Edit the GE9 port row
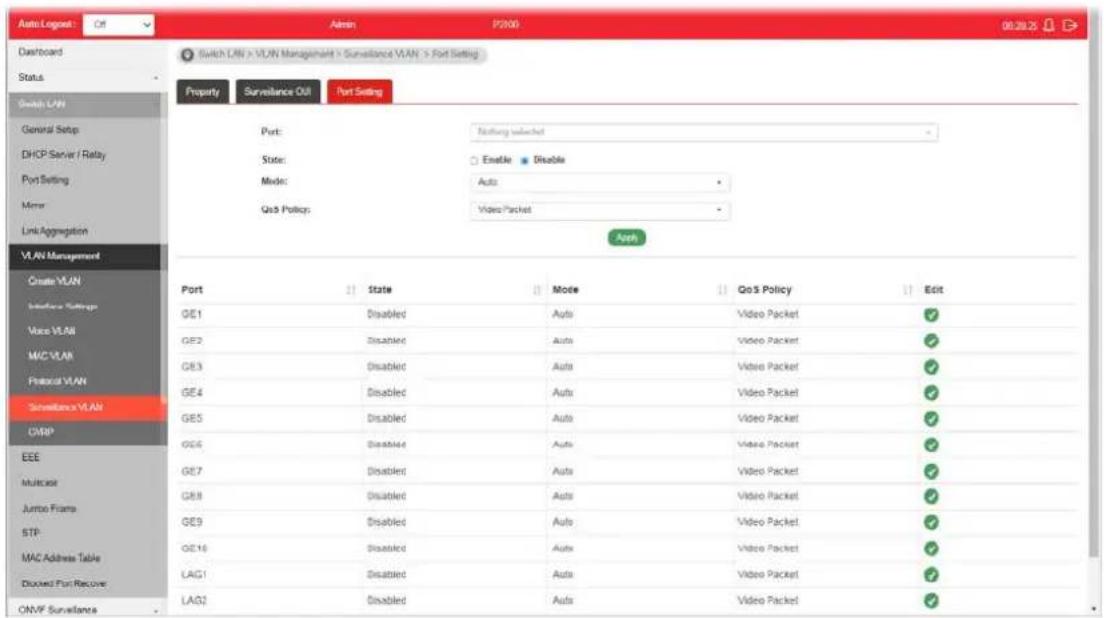The image size is (1104, 618). coord(931,522)
